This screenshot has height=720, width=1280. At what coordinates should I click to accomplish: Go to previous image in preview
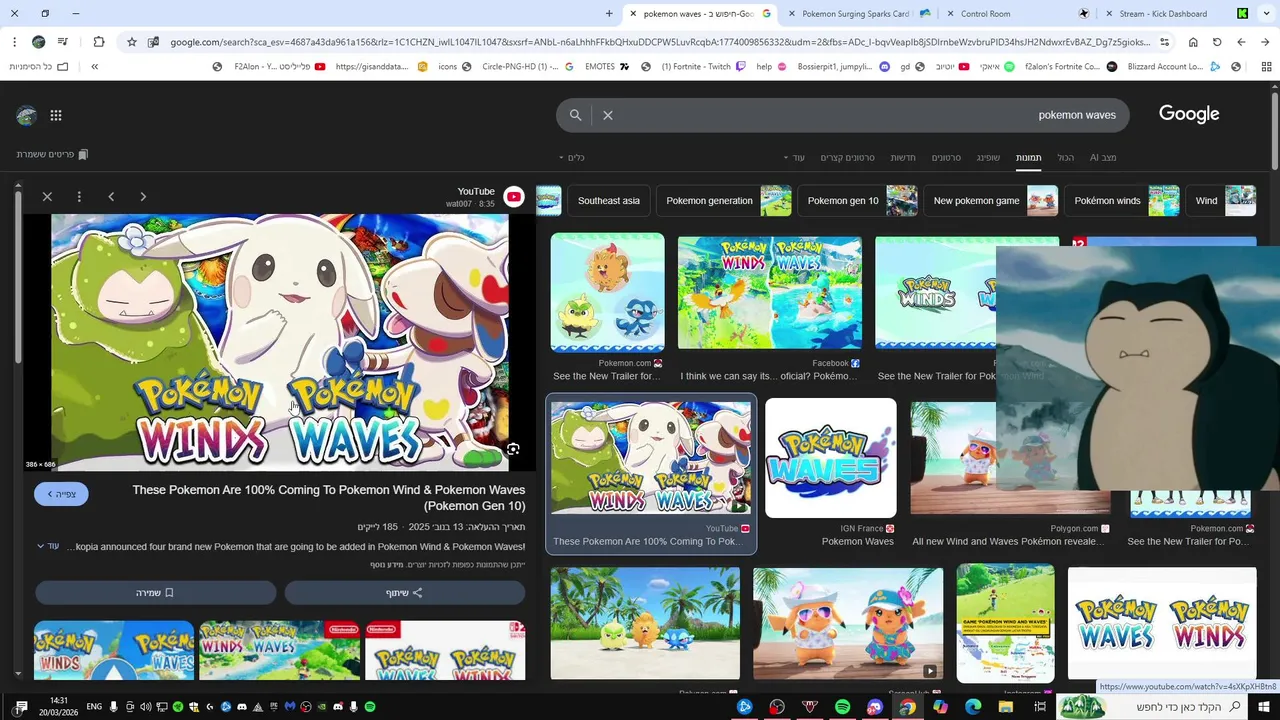point(111,197)
